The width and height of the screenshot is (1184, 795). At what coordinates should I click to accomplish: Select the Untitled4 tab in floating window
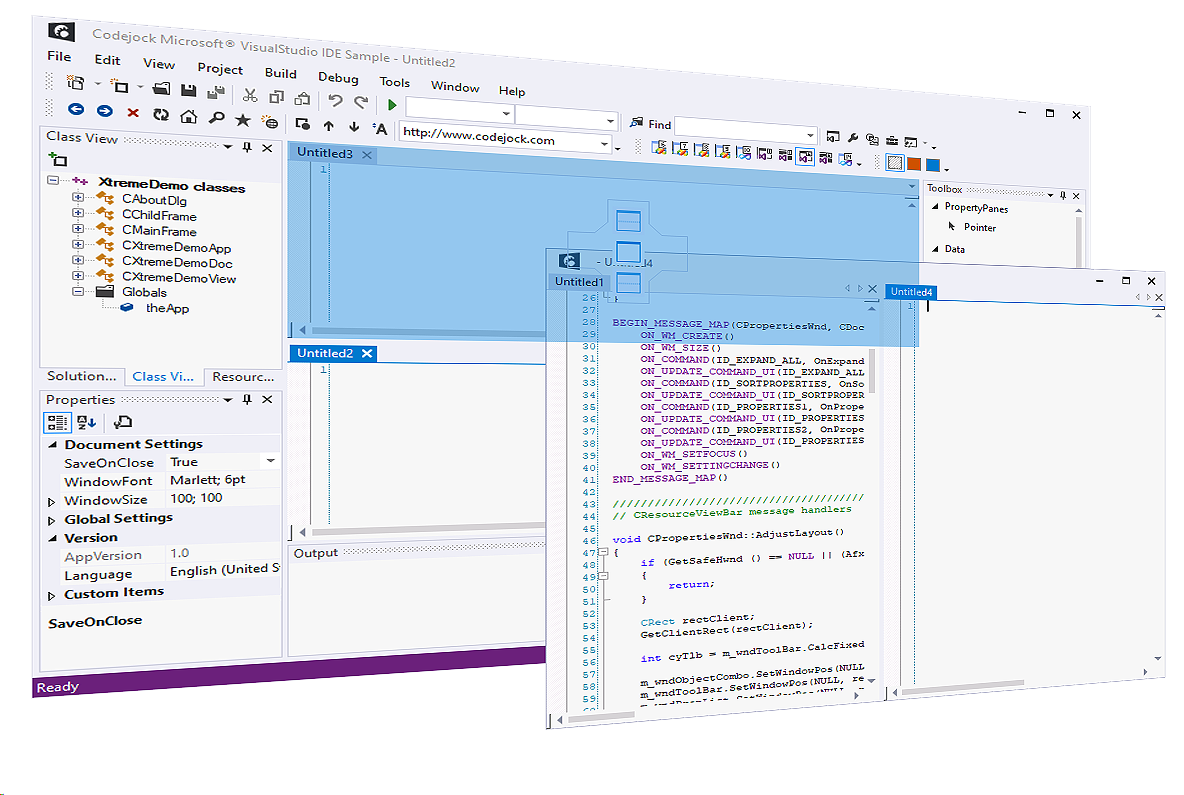coord(911,291)
